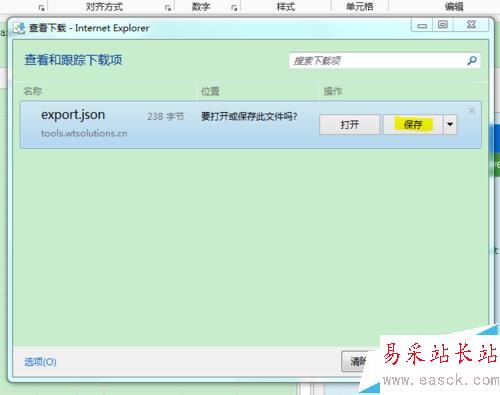Remove export.json entry with its X icon

pyautogui.click(x=472, y=111)
